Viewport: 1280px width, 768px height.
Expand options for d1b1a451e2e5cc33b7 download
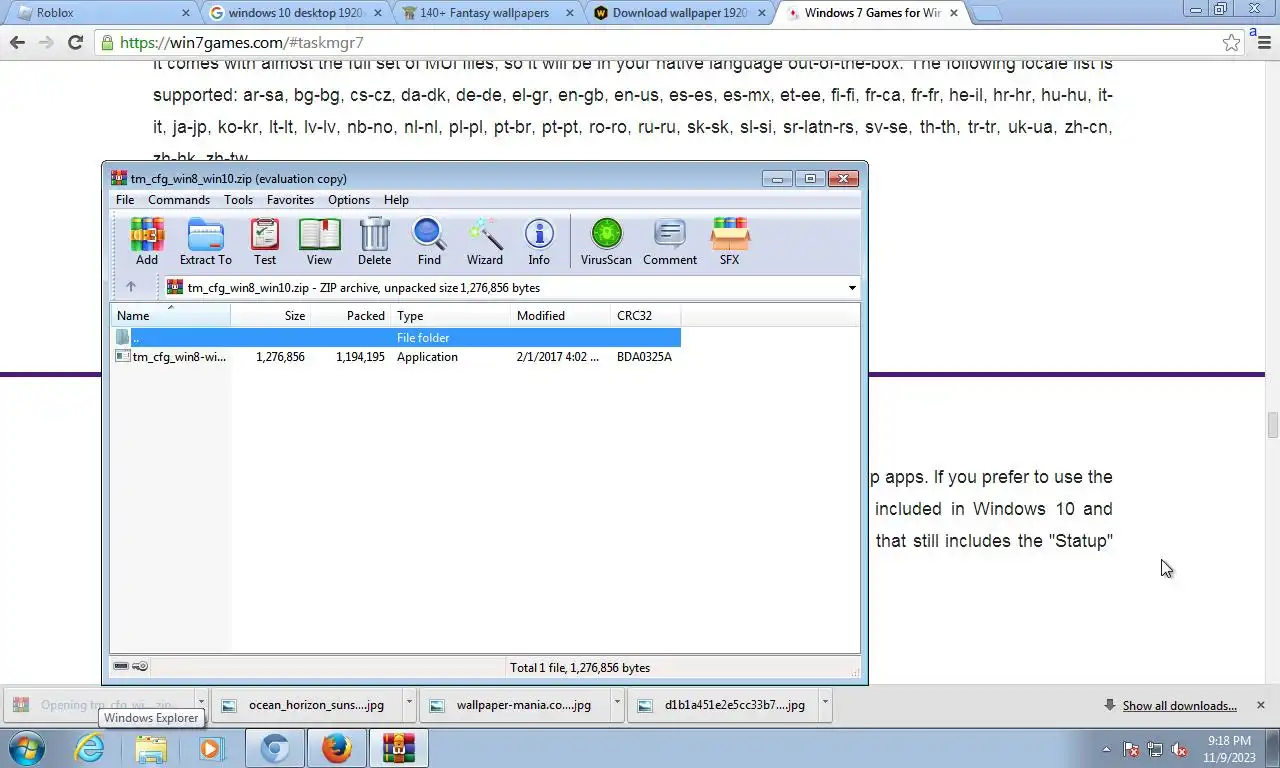[825, 704]
